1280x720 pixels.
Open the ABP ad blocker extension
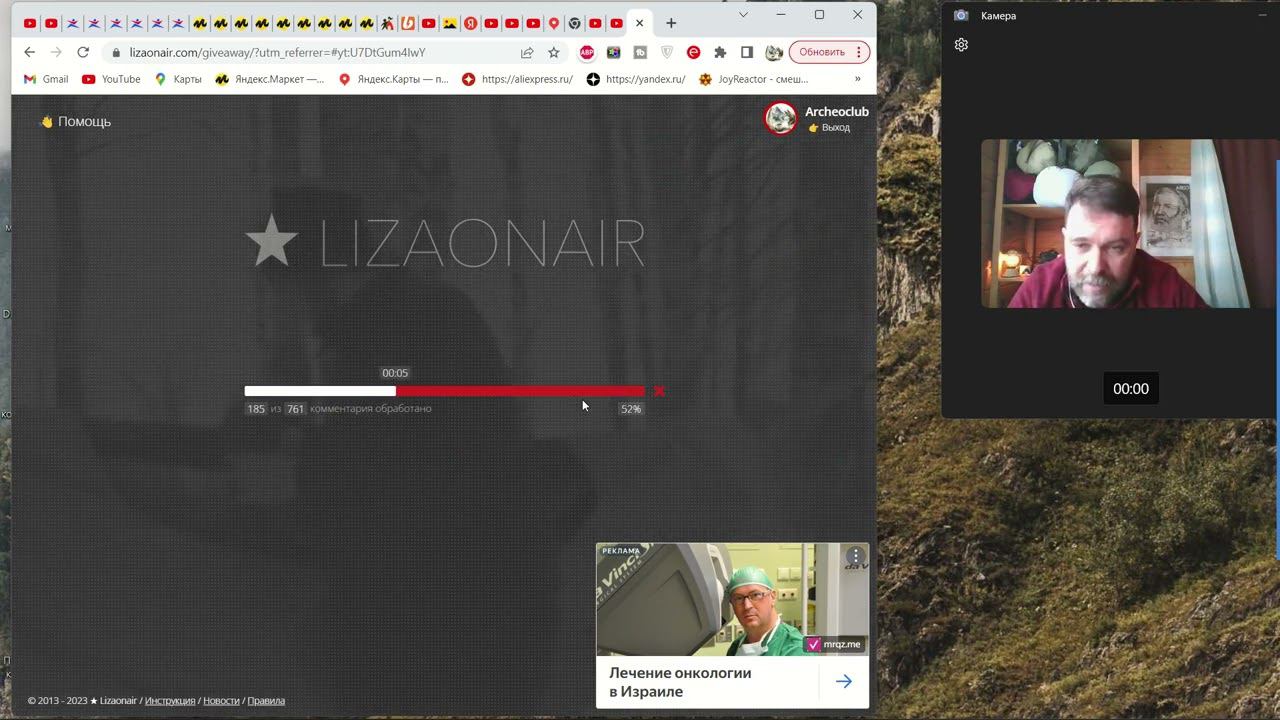coord(587,52)
